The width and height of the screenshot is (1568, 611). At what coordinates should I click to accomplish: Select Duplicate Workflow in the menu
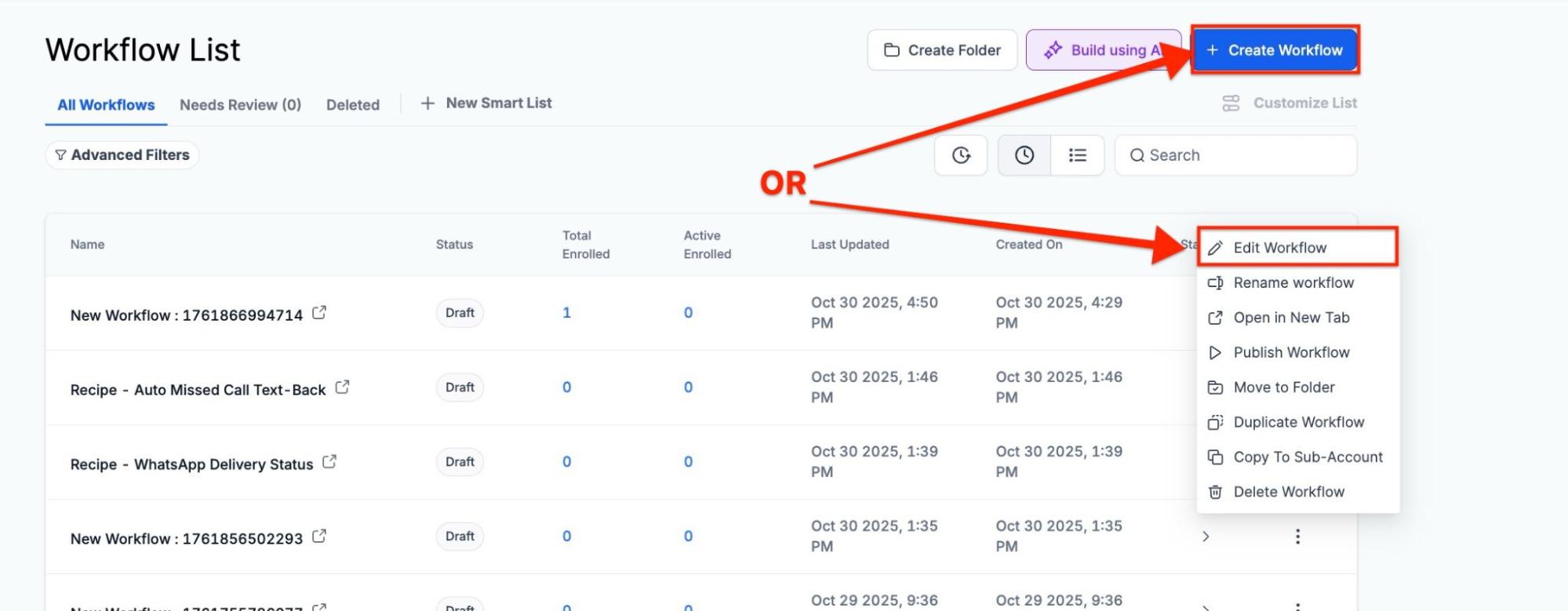click(x=1297, y=422)
